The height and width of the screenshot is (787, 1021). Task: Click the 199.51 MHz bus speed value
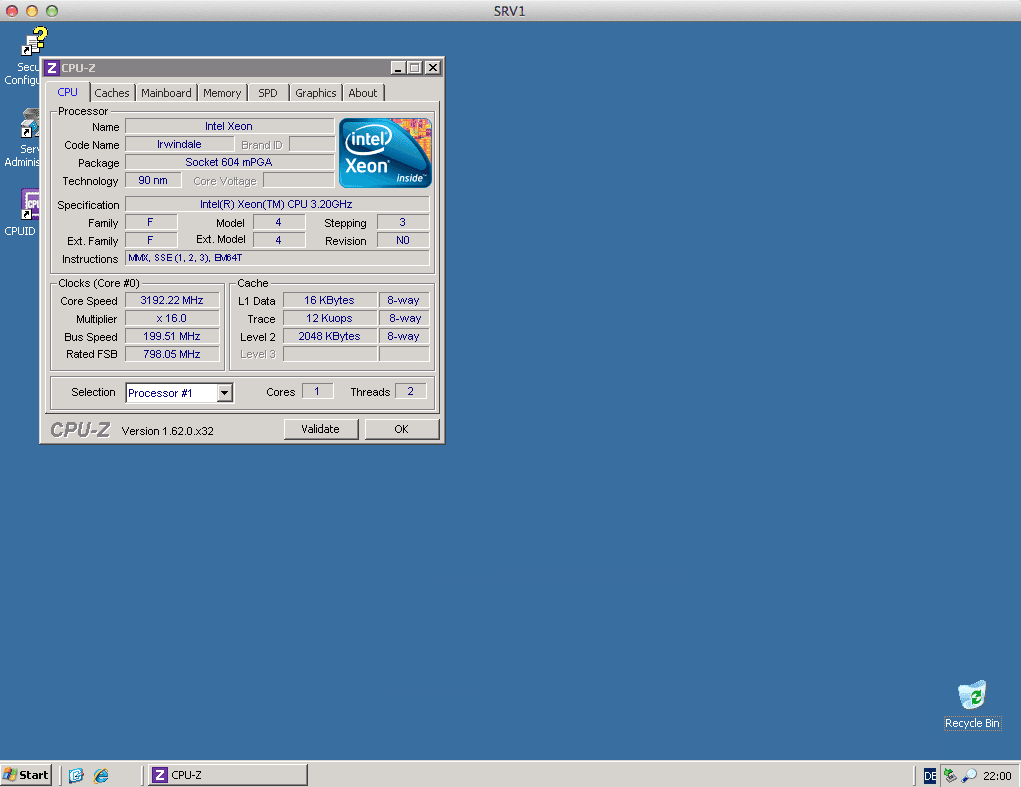(172, 336)
